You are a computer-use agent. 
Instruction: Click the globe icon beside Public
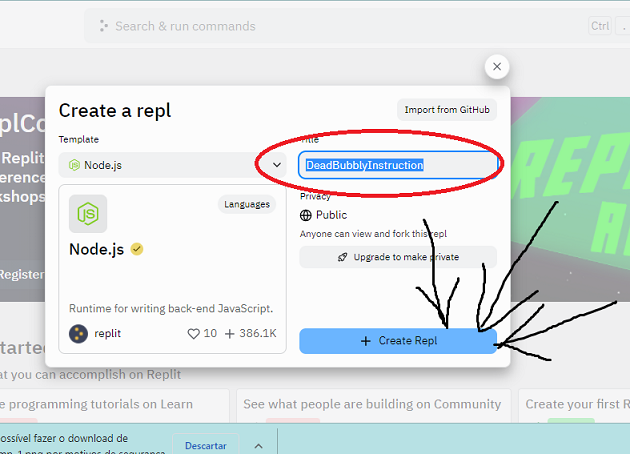(306, 215)
